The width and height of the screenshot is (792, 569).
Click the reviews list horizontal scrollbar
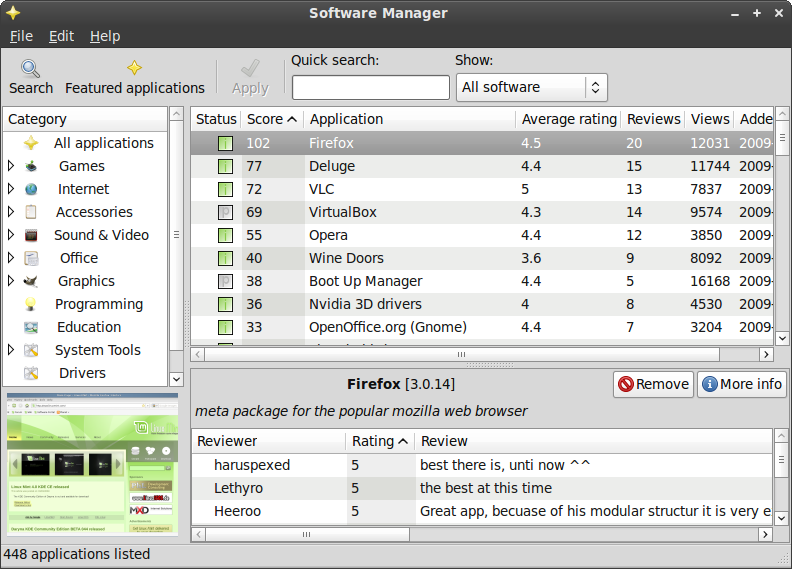(307, 534)
